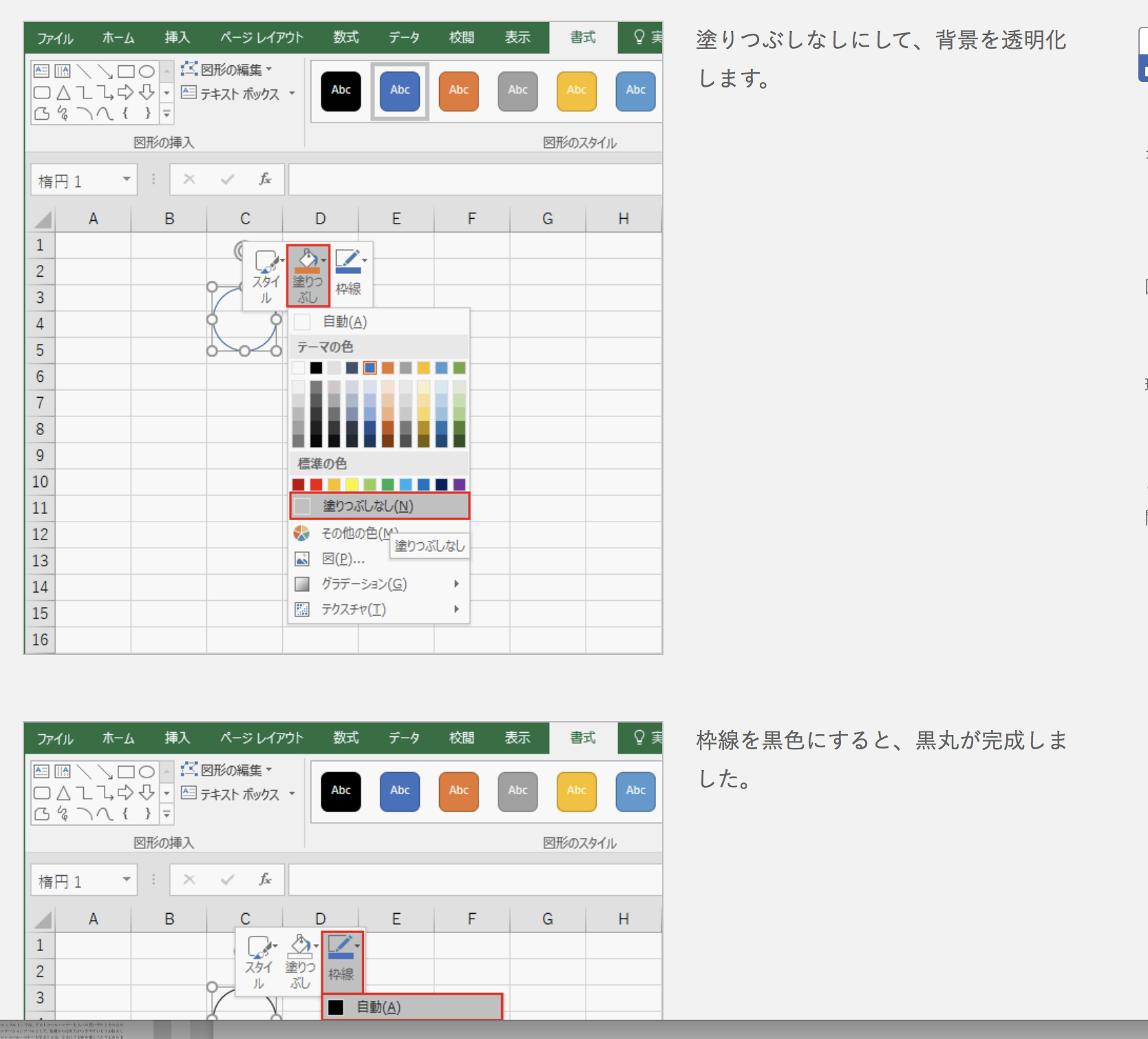Apply the blue Abc style in bottom screenshot
The width and height of the screenshot is (1148, 1039).
click(x=400, y=791)
